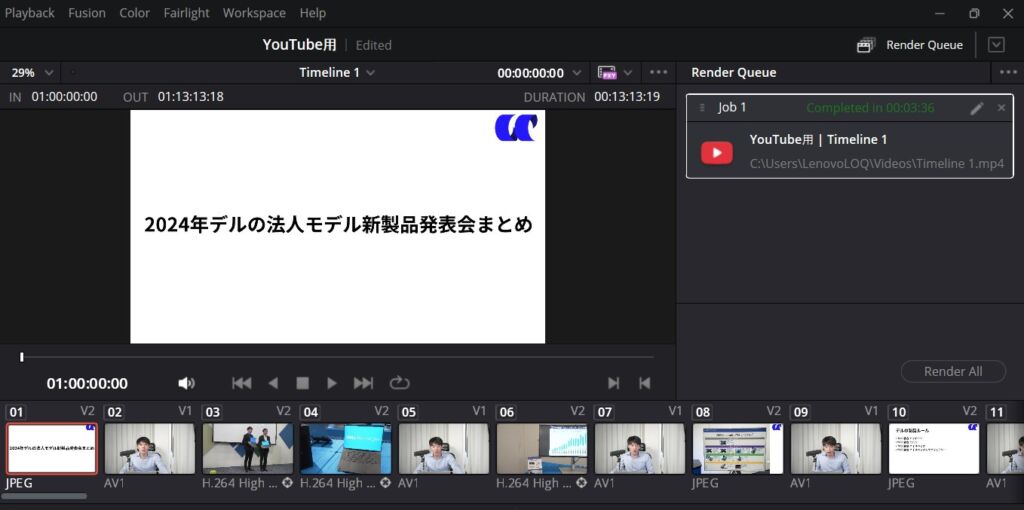Click the viewer scrubber playhead
Viewport: 1024px width, 510px height.
[22, 357]
